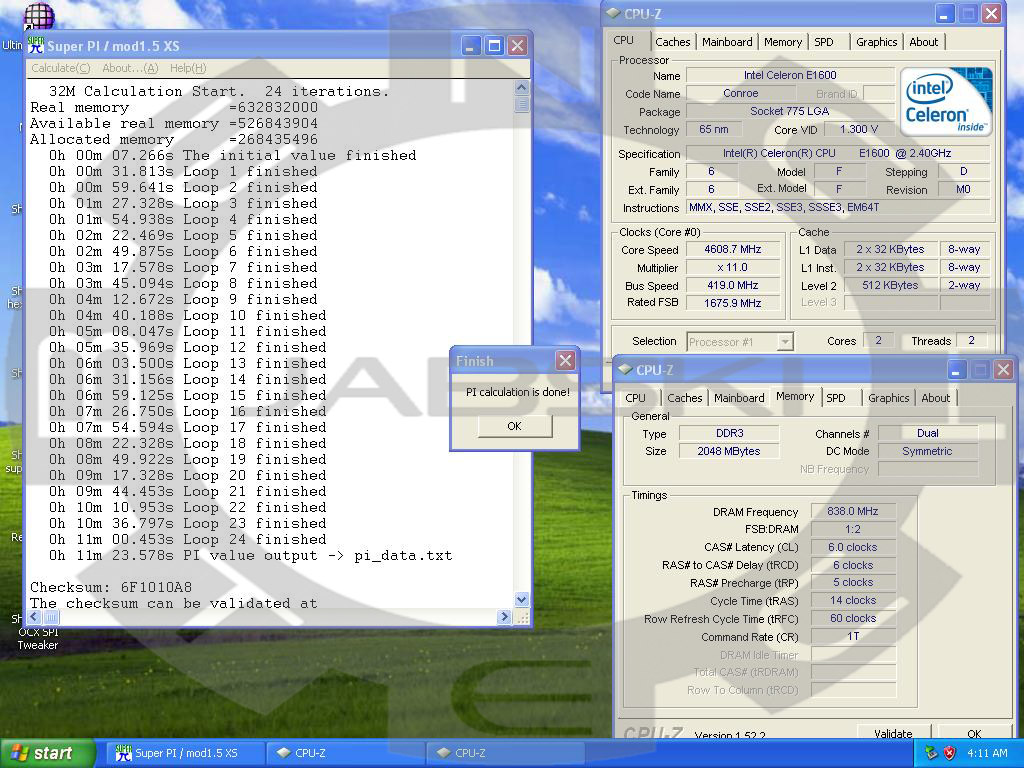Click the top CPU-Z window title icon
The height and width of the screenshot is (768, 1024).
tap(613, 13)
